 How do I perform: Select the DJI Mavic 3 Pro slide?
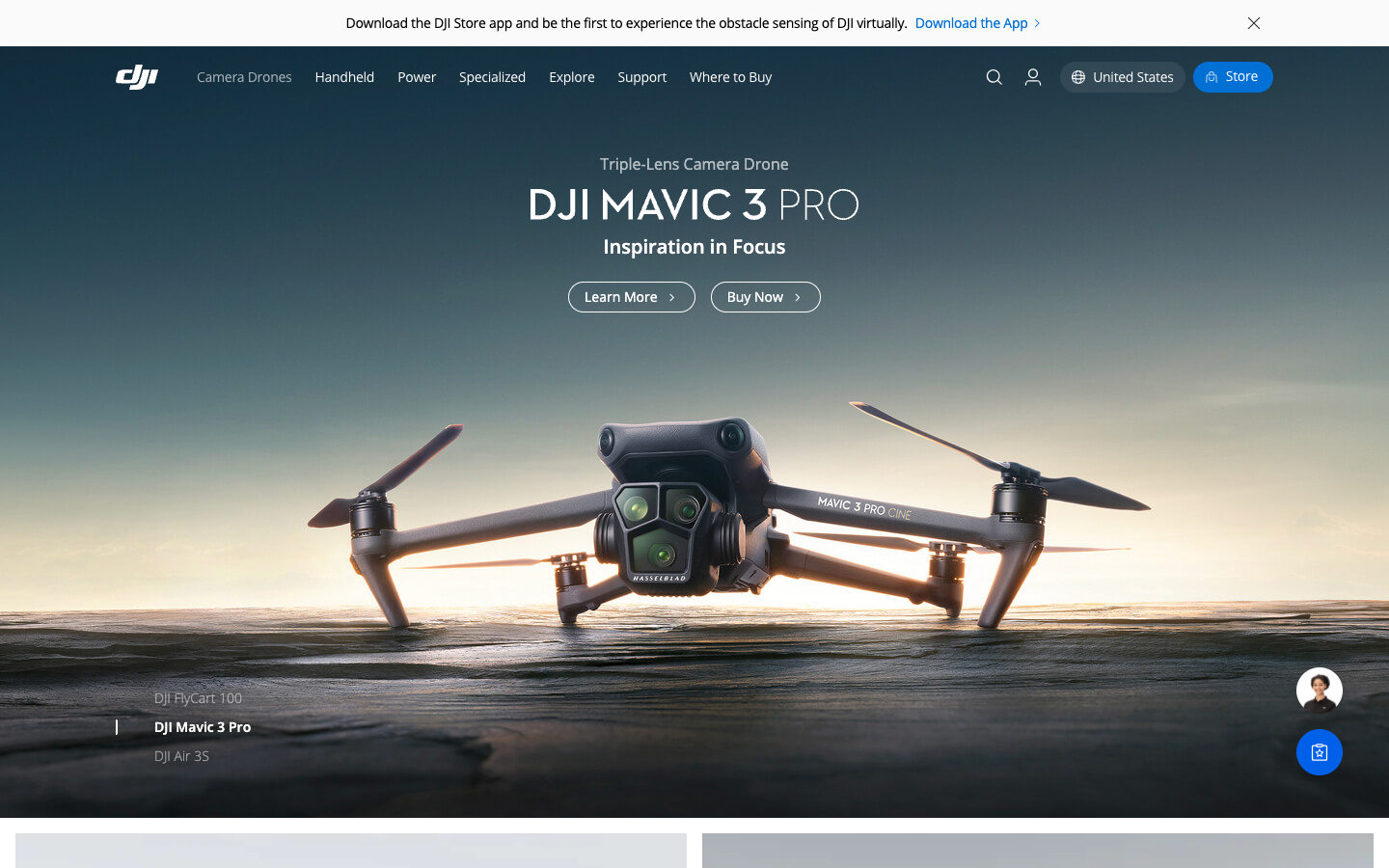pos(203,727)
